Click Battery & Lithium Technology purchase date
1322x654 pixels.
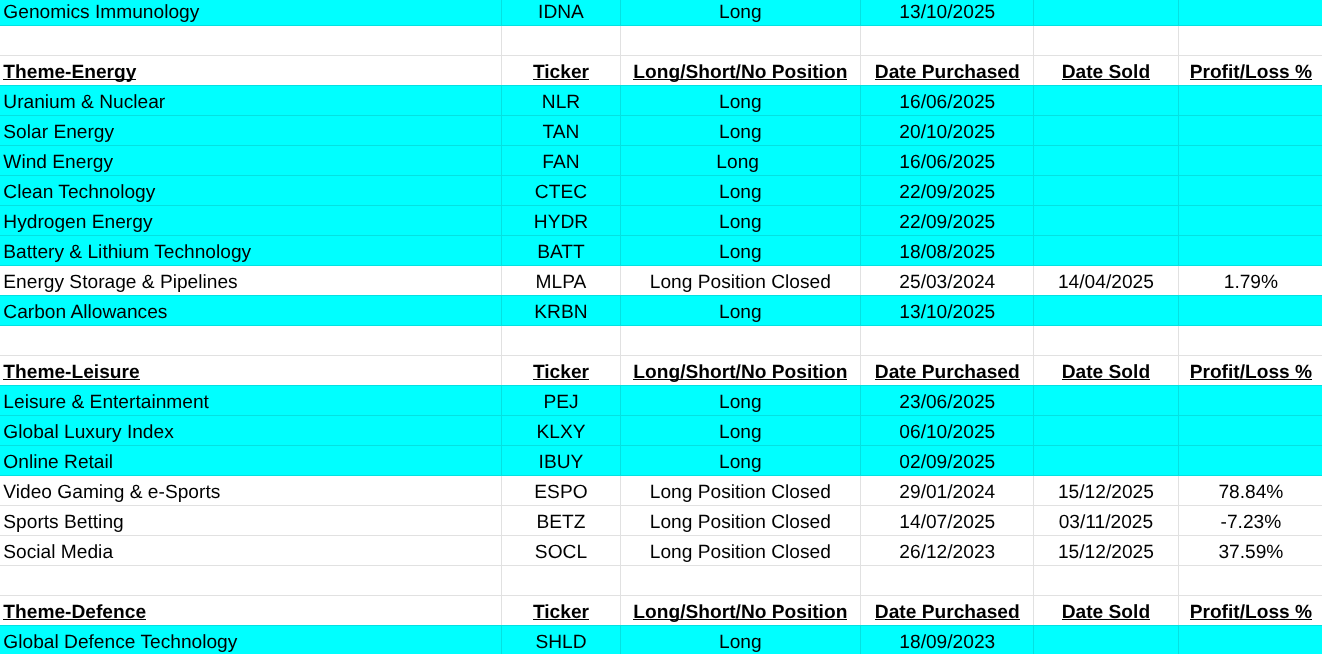click(946, 252)
